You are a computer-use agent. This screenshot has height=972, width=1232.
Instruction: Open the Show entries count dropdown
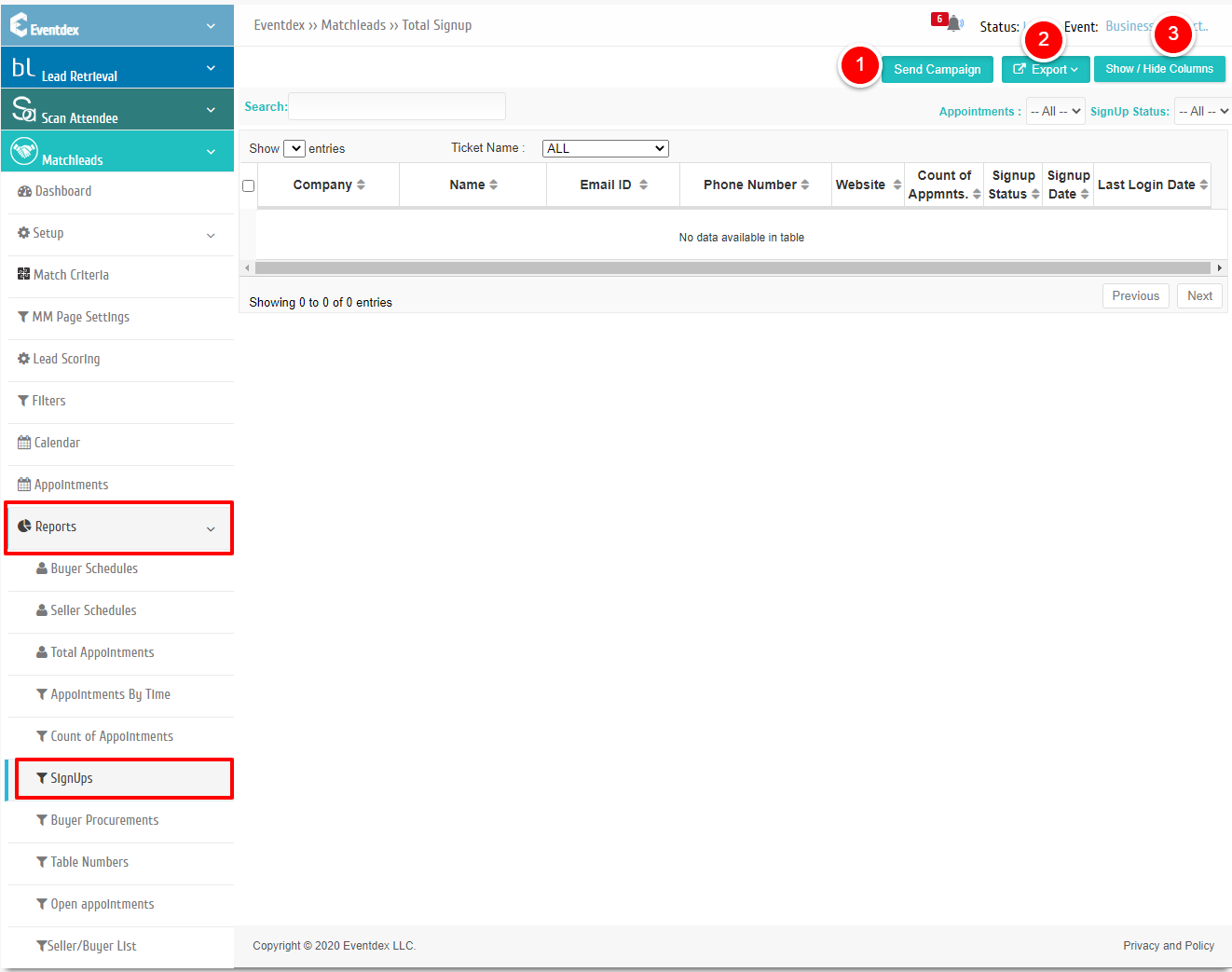[x=294, y=148]
